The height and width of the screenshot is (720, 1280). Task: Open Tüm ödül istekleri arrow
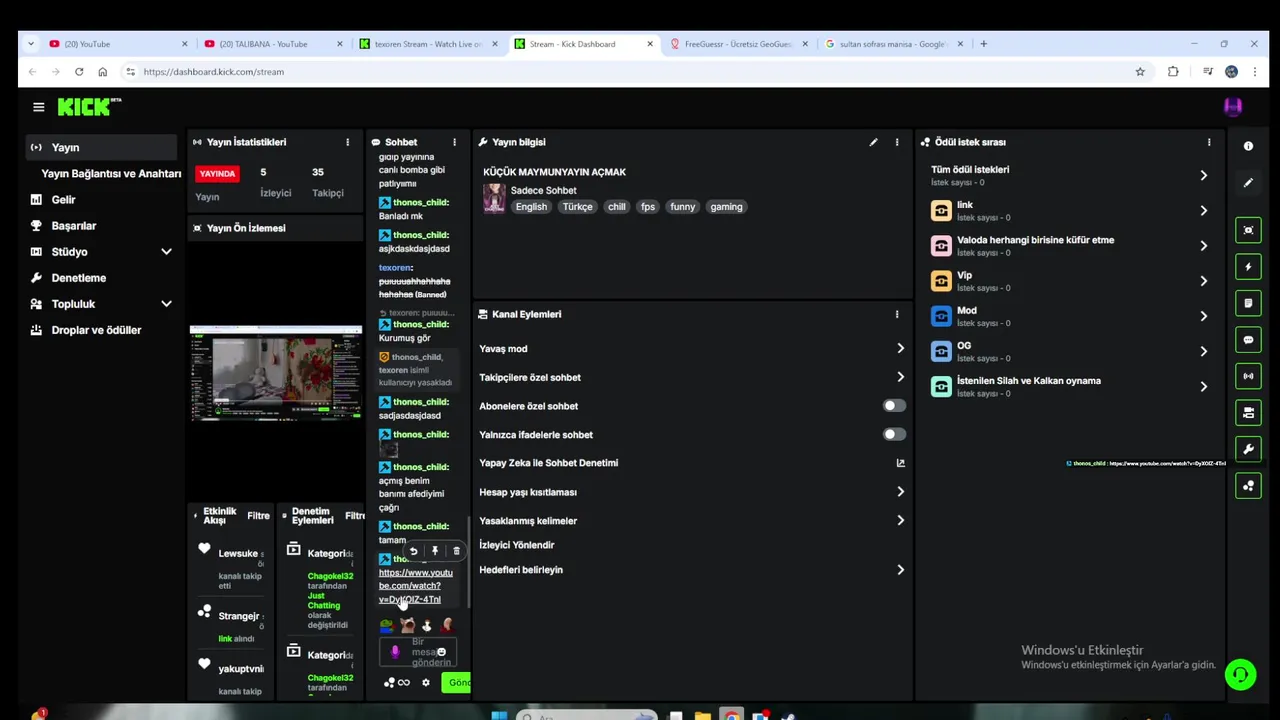(x=1203, y=175)
